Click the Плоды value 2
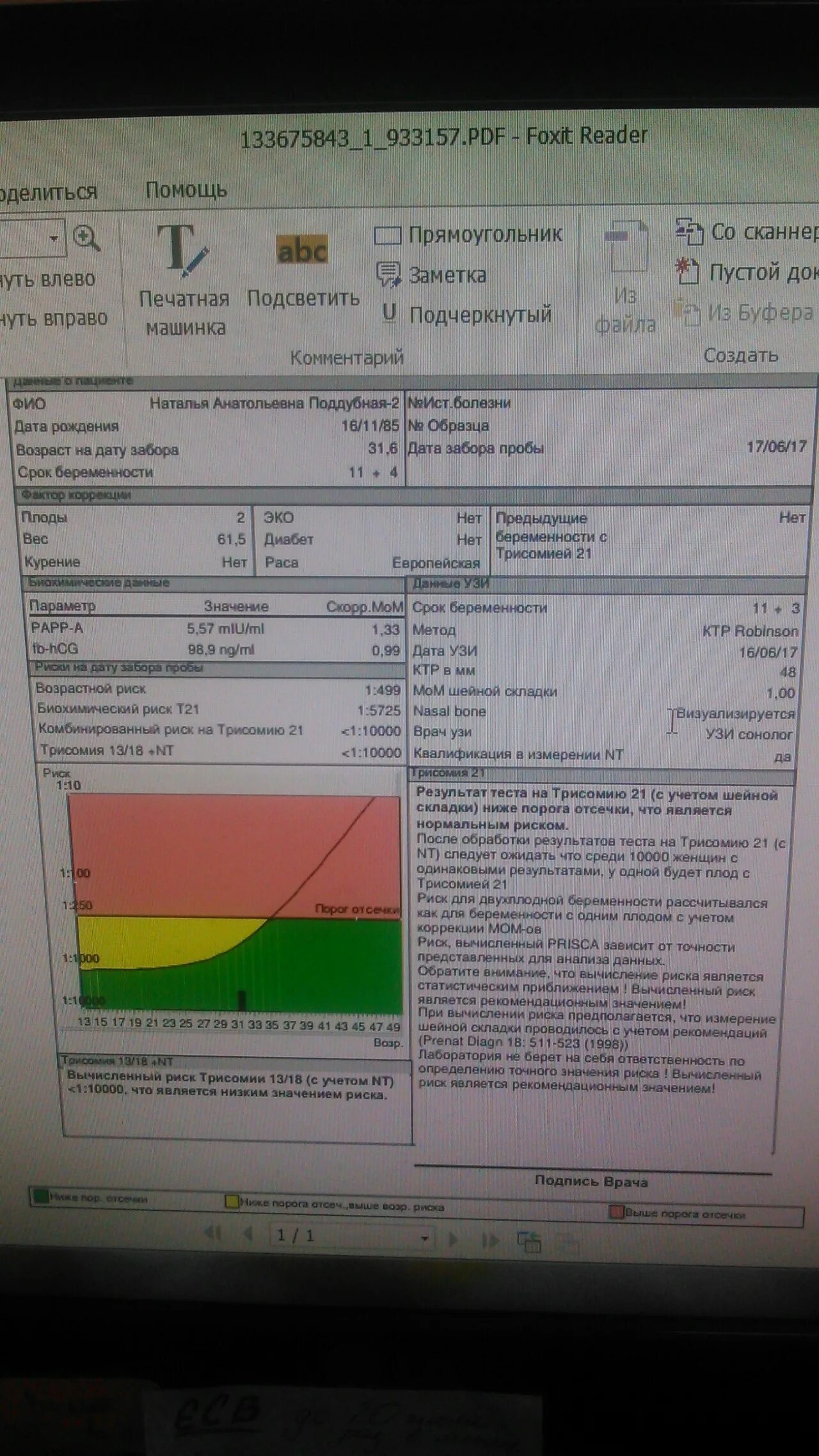 tap(241, 517)
